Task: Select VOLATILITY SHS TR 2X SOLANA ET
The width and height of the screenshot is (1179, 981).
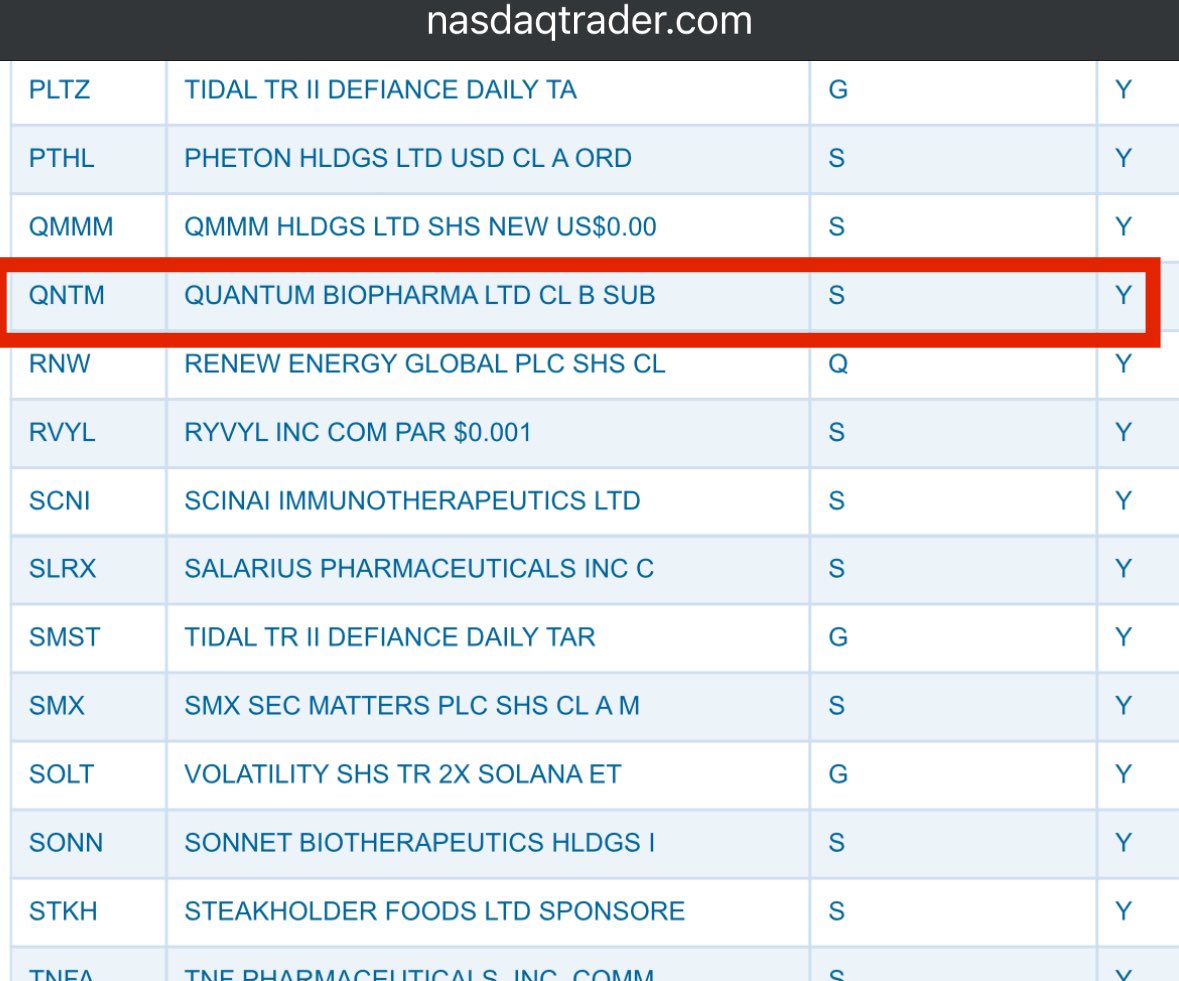Action: pyautogui.click(x=402, y=774)
